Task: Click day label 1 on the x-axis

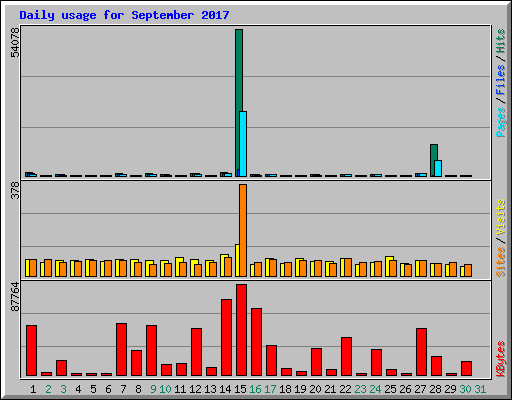Action: (33, 389)
